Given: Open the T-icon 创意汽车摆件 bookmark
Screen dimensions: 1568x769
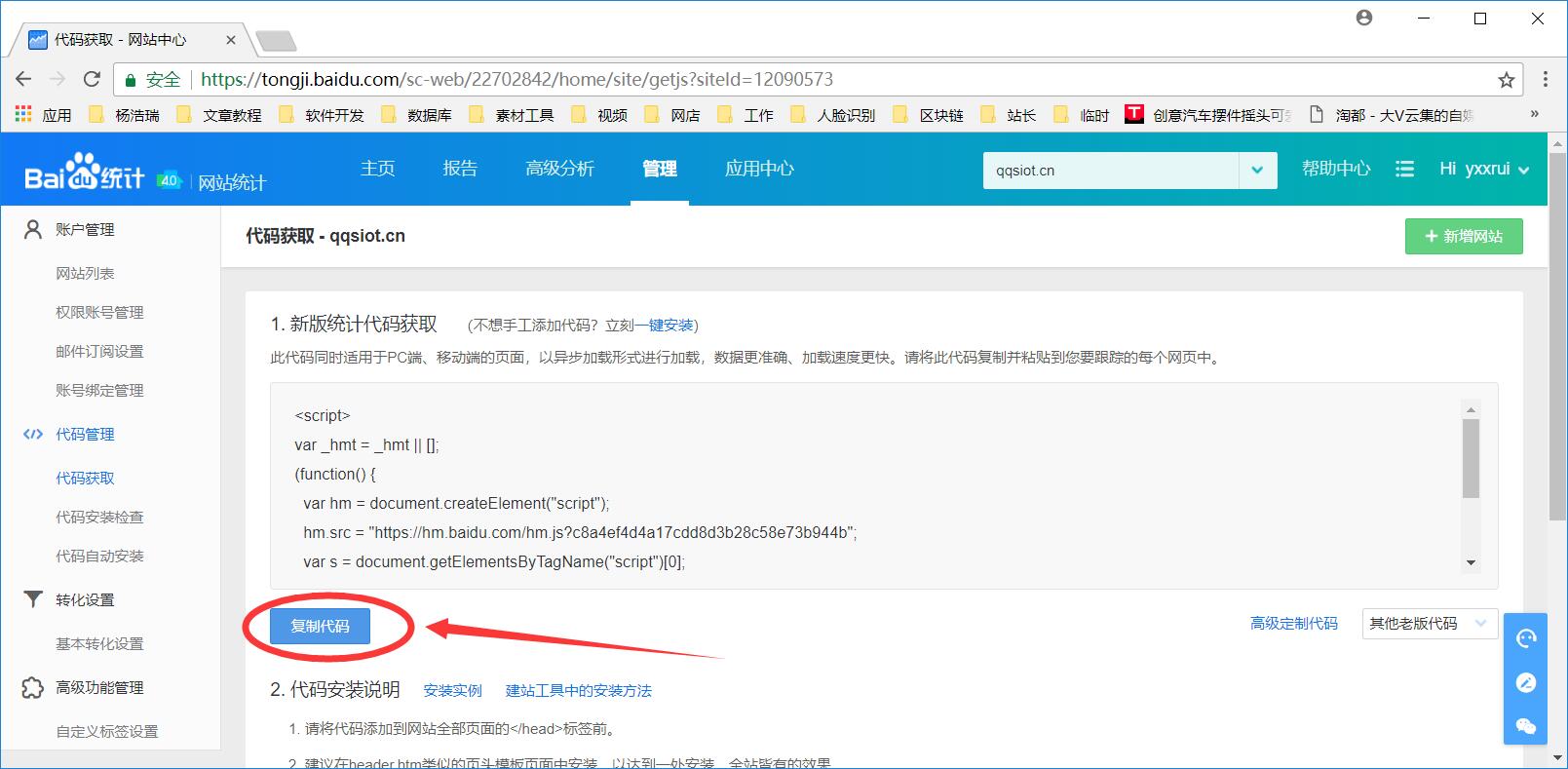Looking at the screenshot, I should pyautogui.click(x=1209, y=114).
